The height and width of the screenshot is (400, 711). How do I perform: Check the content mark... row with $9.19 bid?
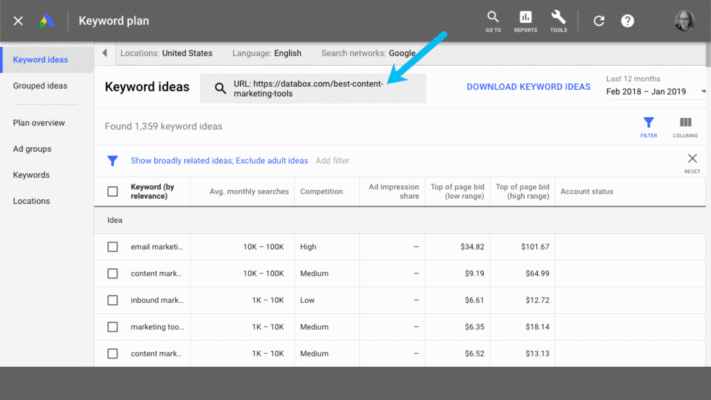point(112,273)
